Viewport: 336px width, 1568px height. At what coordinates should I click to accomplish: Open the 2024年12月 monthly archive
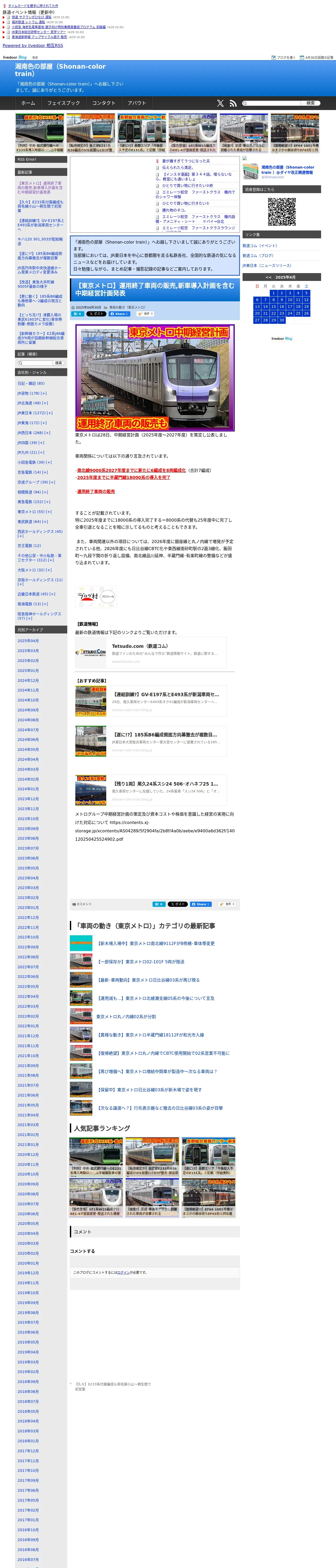[x=28, y=681]
